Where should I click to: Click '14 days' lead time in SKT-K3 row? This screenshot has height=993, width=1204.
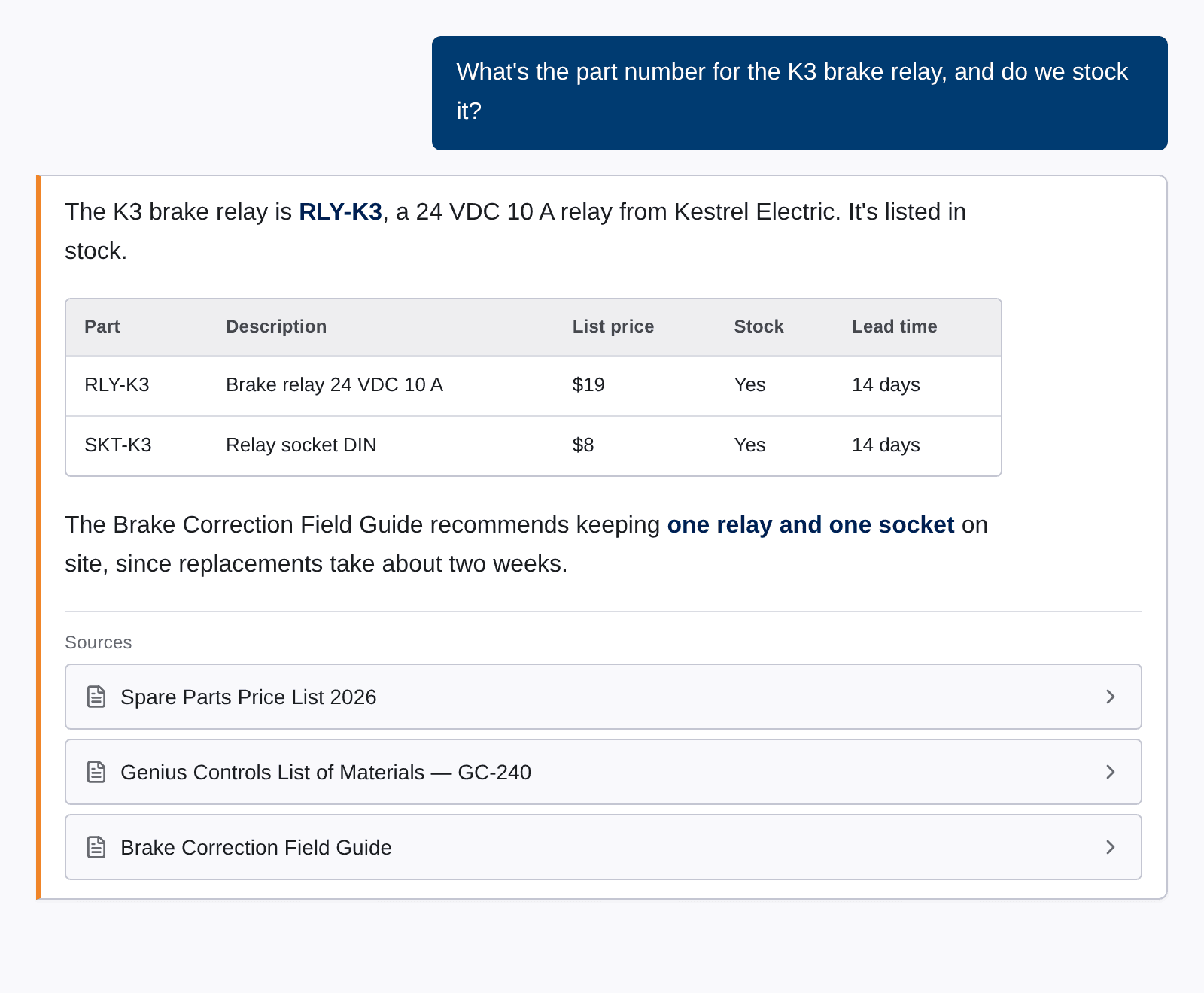coord(886,445)
